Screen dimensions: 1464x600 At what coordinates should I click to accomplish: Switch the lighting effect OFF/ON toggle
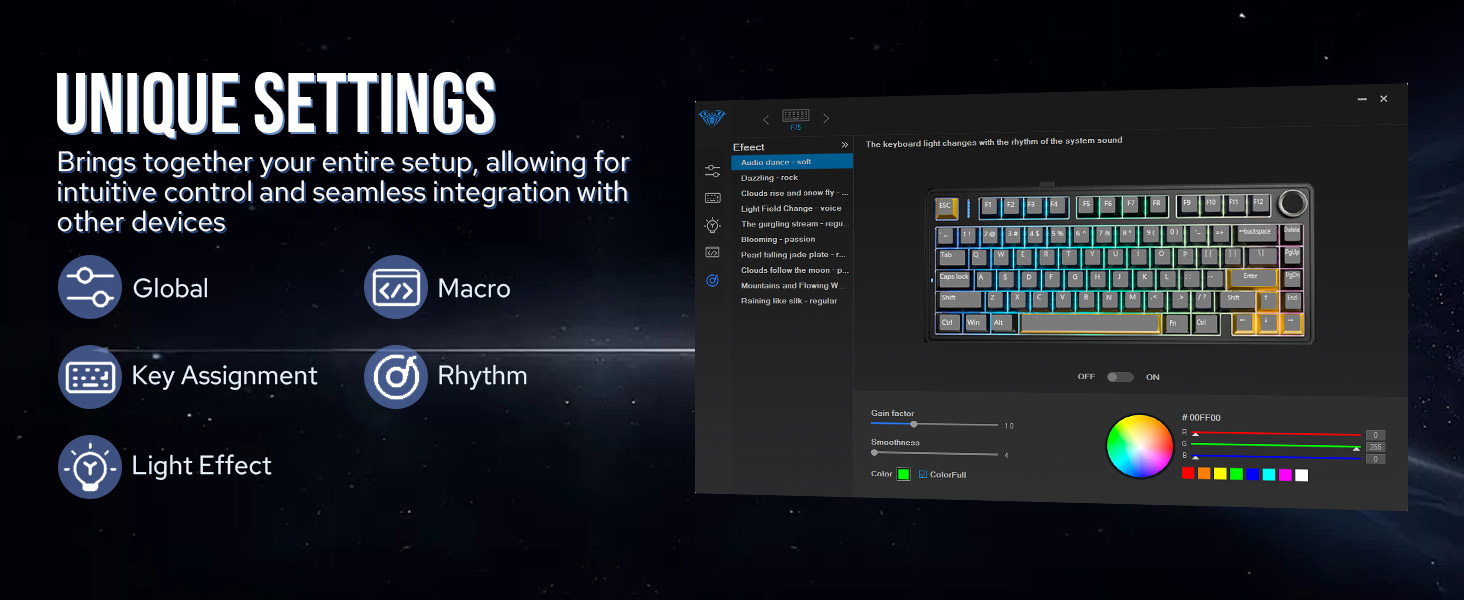point(1119,376)
